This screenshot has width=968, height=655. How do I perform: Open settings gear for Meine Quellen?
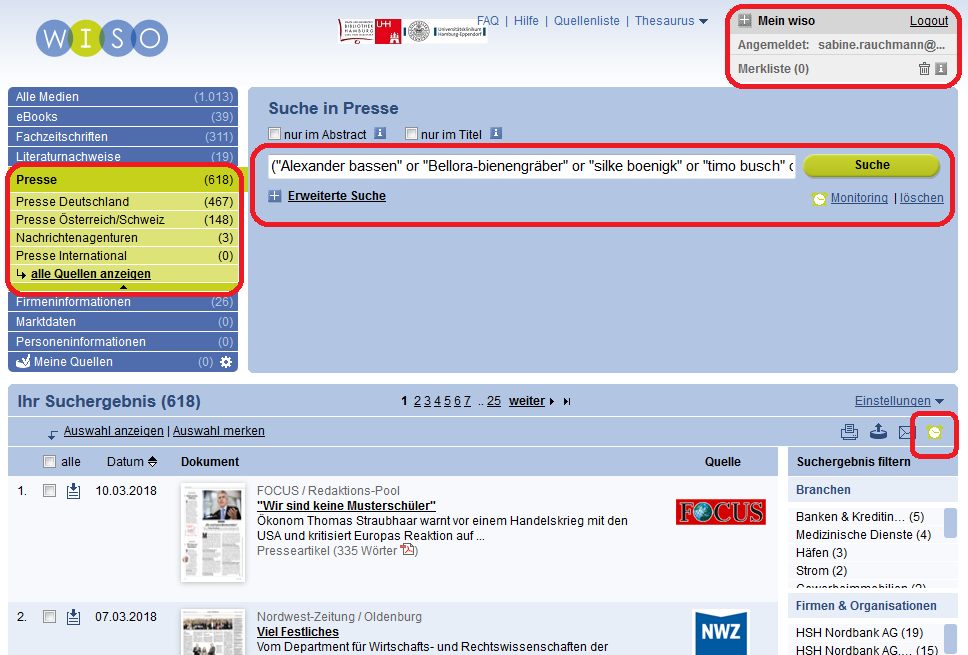tap(226, 362)
